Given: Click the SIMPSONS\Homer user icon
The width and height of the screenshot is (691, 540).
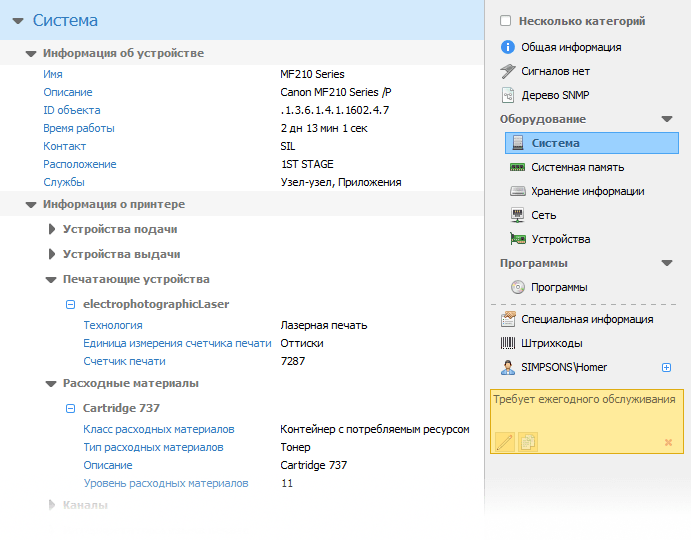Looking at the screenshot, I should tap(508, 367).
